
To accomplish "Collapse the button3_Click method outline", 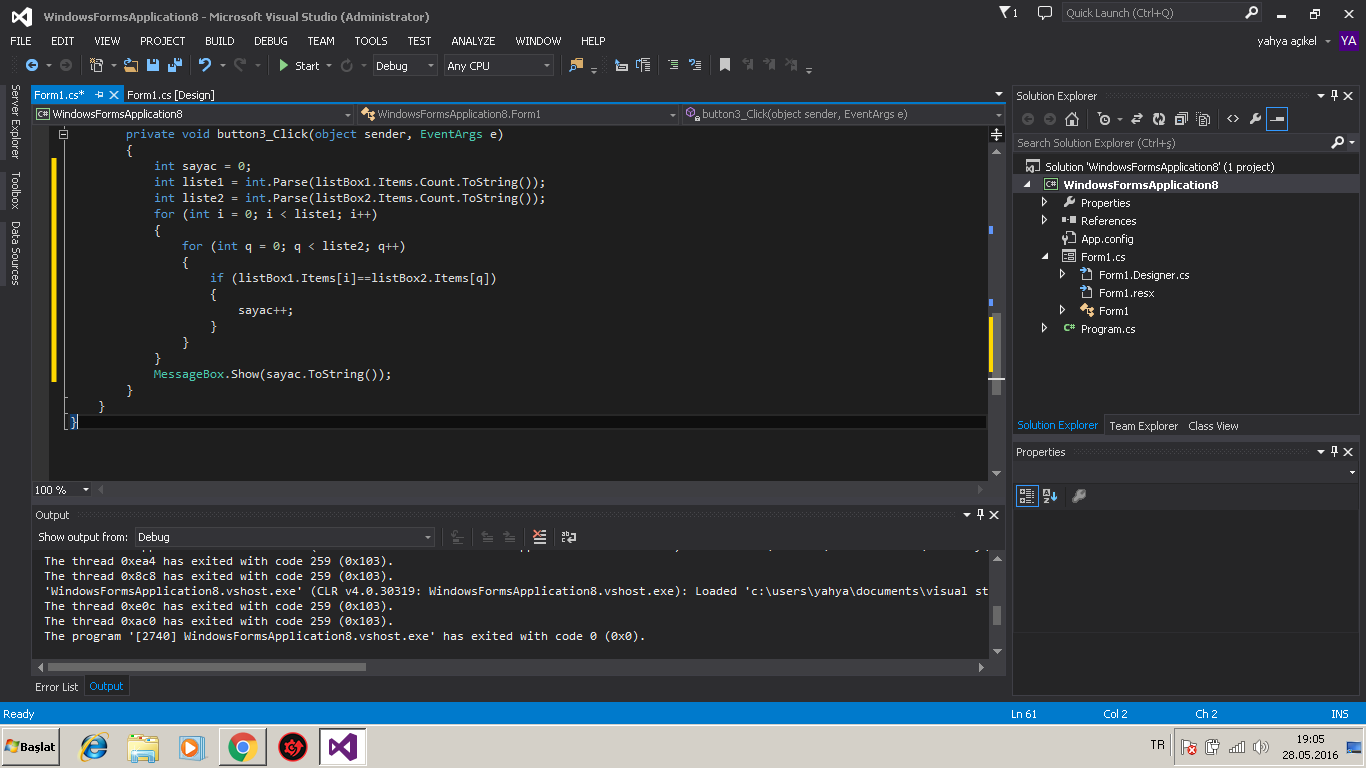I will (64, 134).
